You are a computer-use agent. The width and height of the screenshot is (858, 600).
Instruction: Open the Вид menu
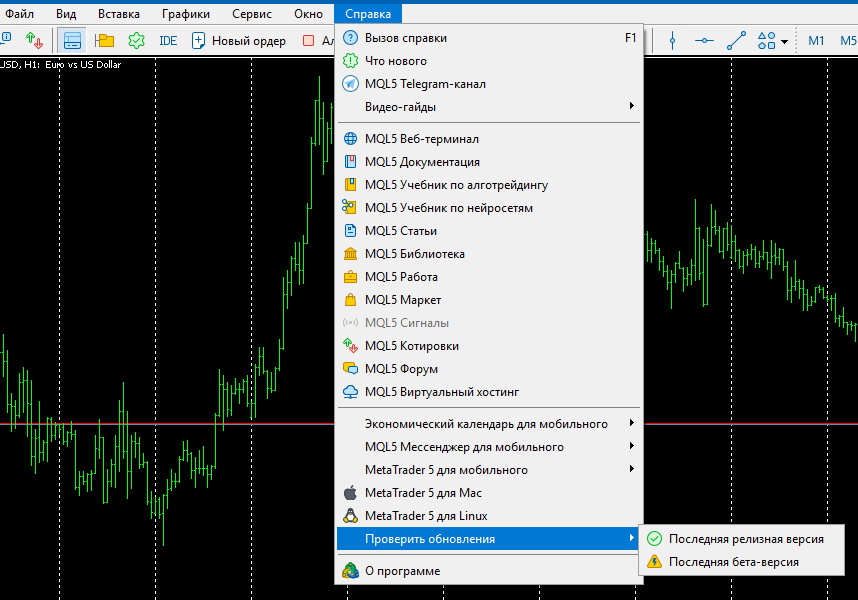click(x=66, y=14)
